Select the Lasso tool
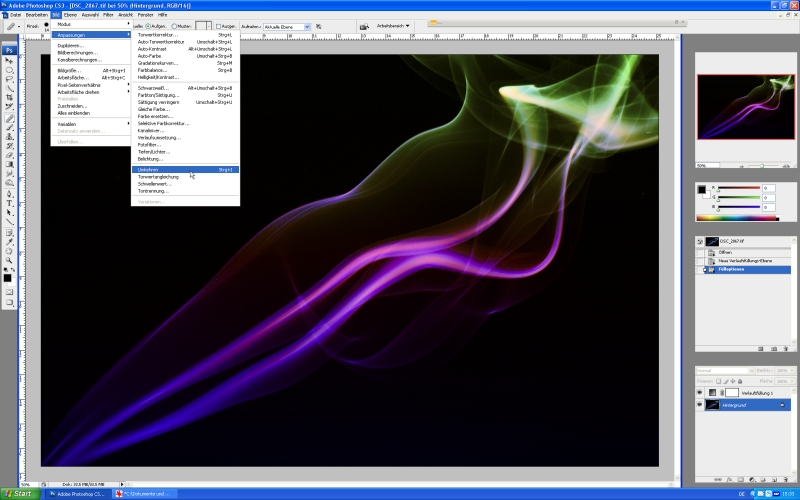This screenshot has width=800, height=500. 9,79
